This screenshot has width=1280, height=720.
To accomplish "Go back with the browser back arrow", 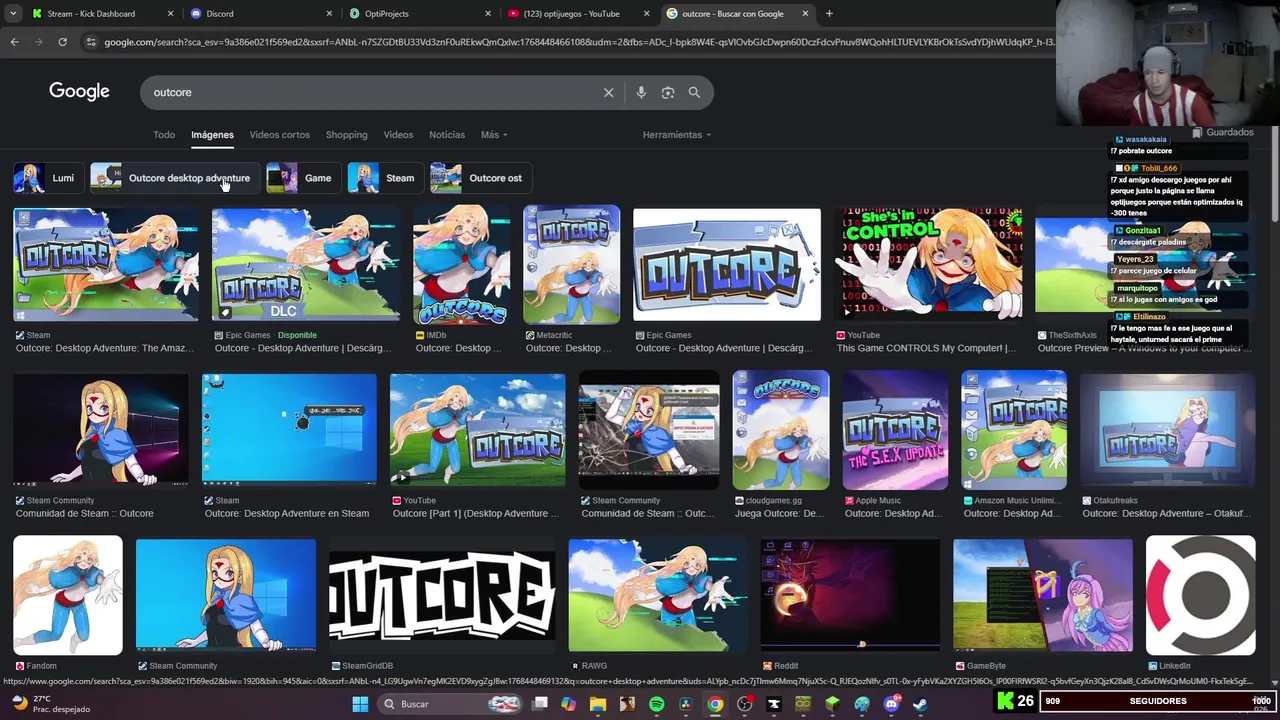I will [x=14, y=42].
